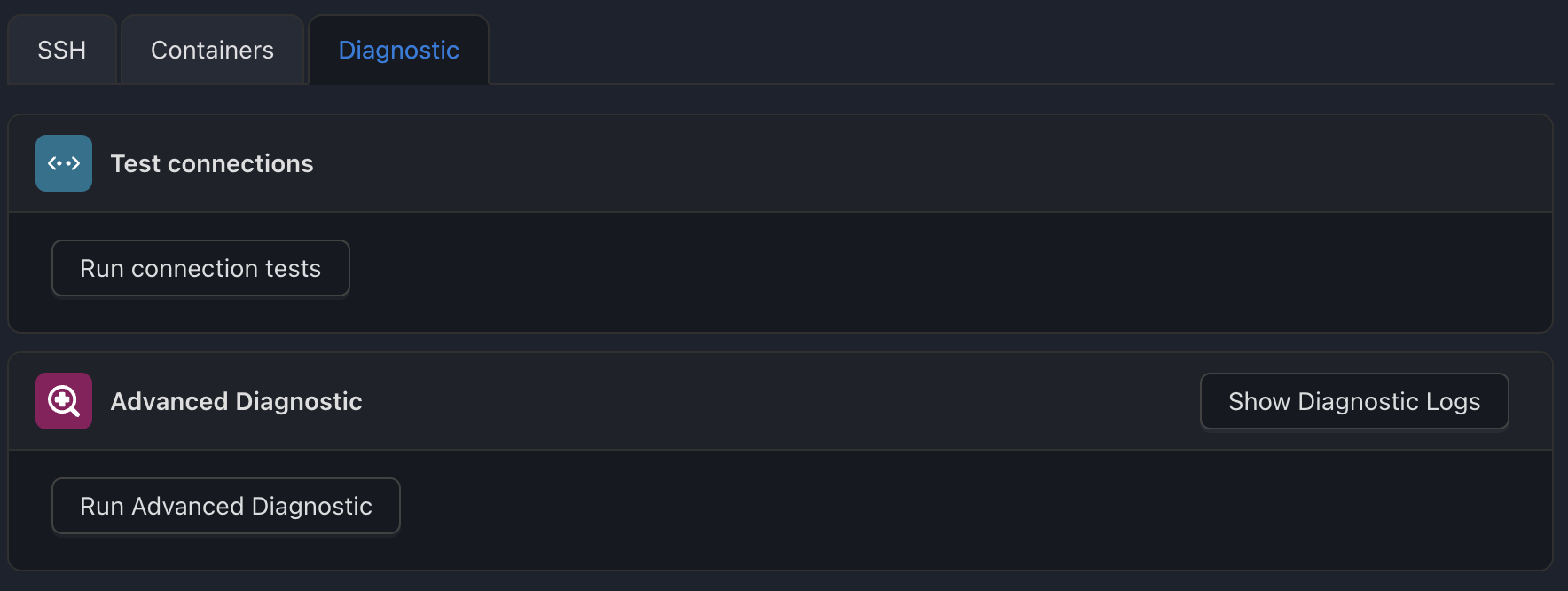Click the word Diagnostic in Advanced Diagnostic title
1568x591 pixels.
(299, 402)
